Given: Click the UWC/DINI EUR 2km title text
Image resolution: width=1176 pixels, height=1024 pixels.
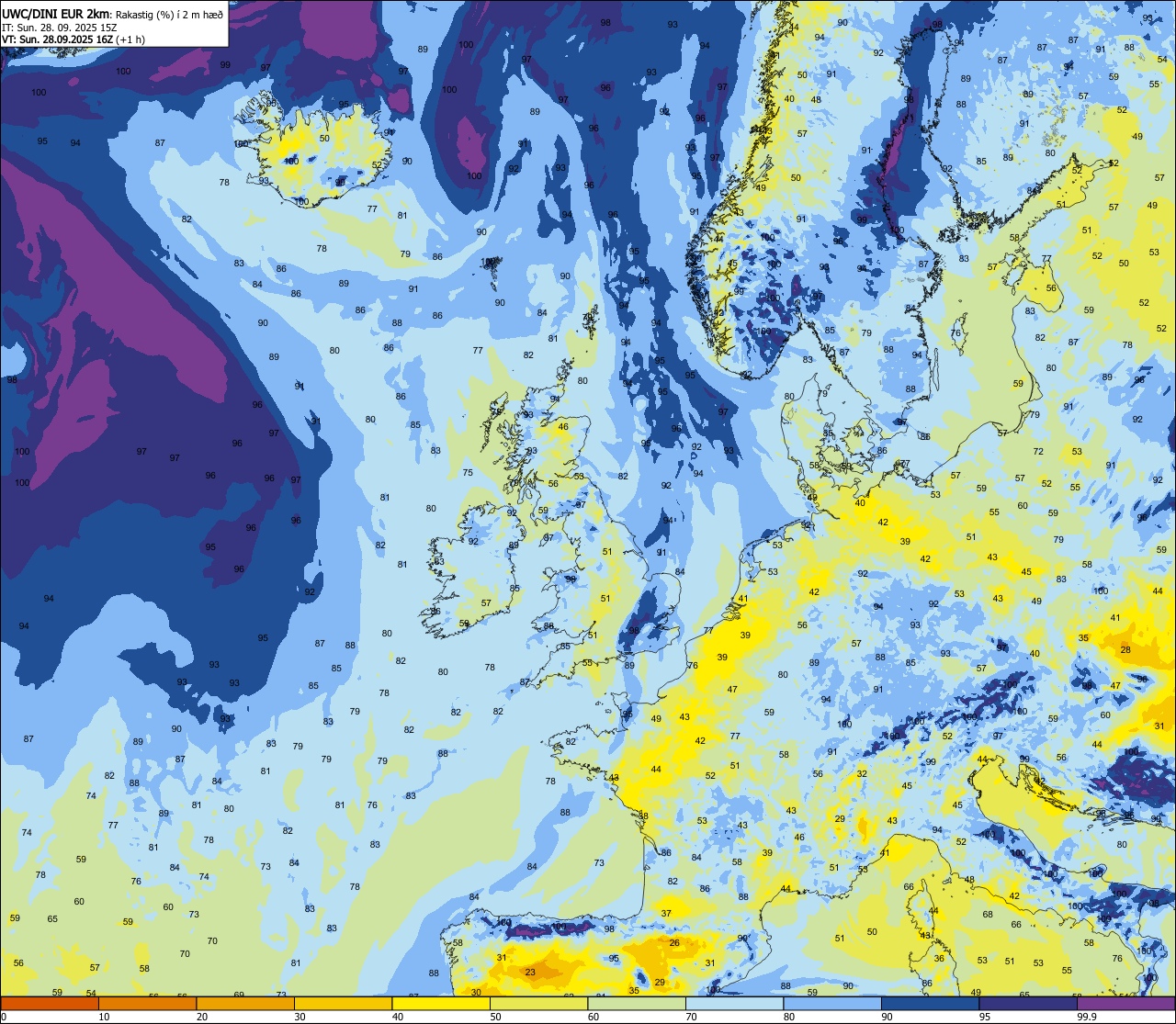Looking at the screenshot, I should [55, 13].
